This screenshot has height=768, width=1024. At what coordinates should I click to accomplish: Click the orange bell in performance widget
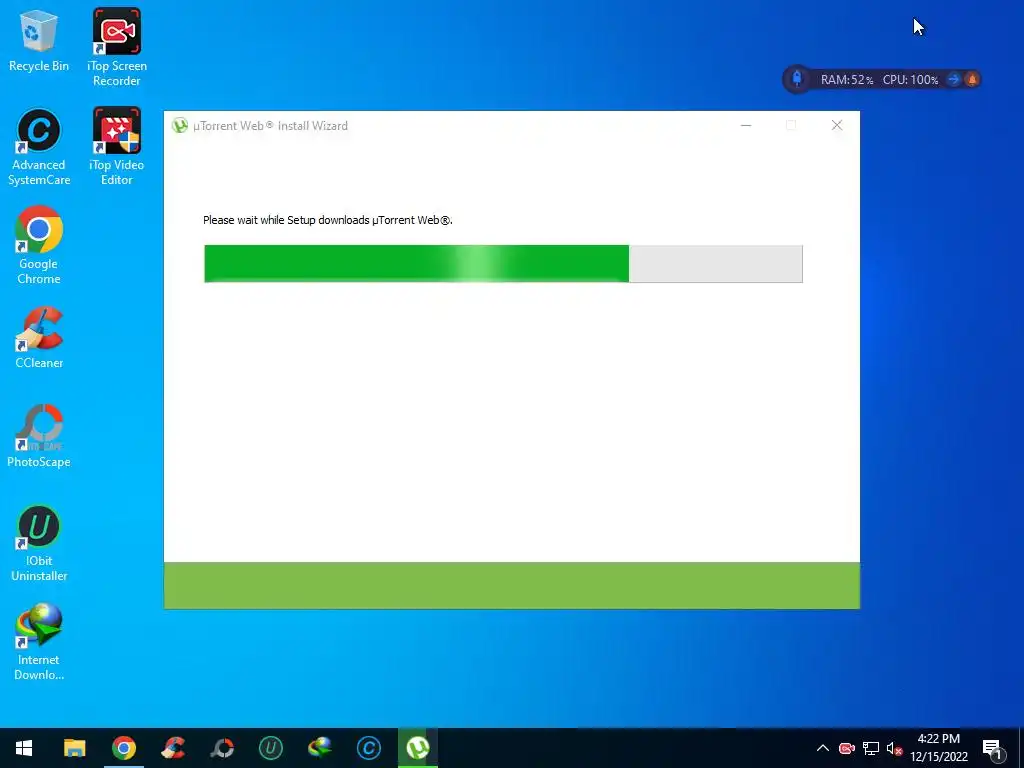click(972, 80)
